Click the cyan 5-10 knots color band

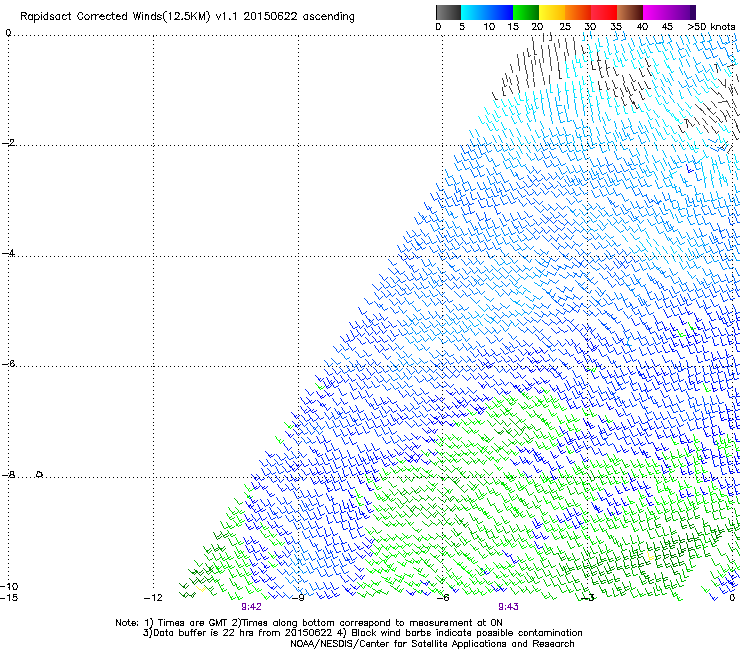tap(474, 12)
